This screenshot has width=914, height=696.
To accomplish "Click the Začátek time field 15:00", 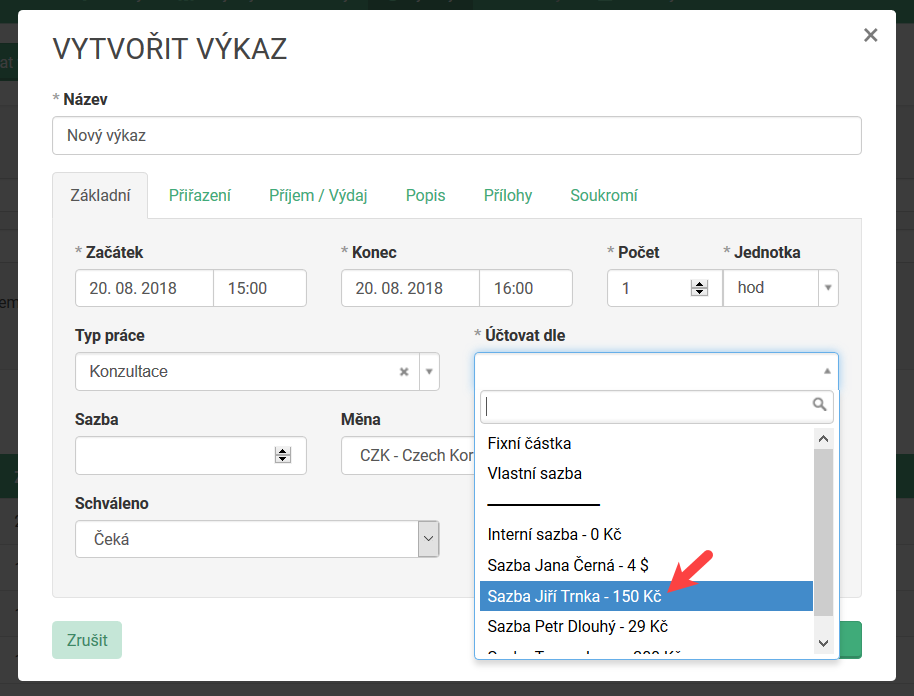I will click(x=259, y=288).
